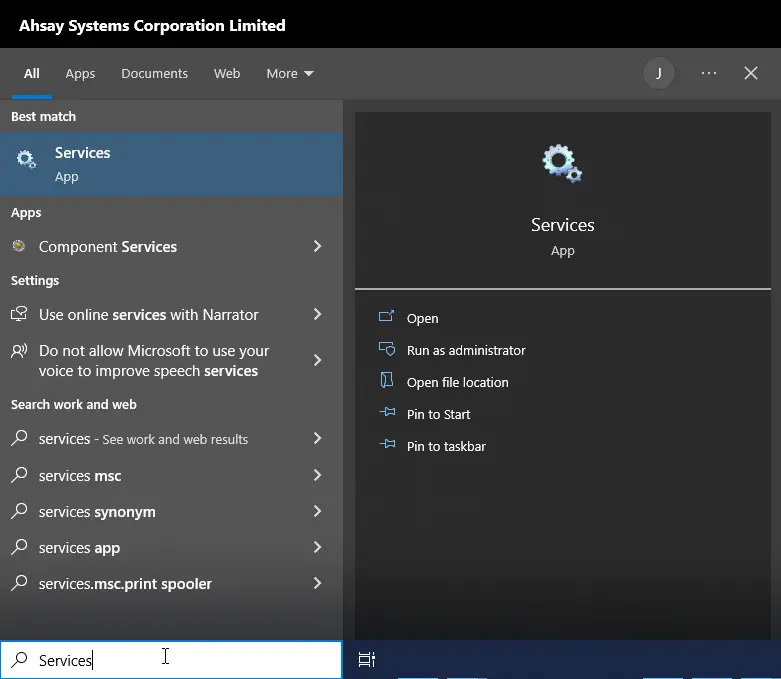Choose Run as administrator

tap(465, 350)
